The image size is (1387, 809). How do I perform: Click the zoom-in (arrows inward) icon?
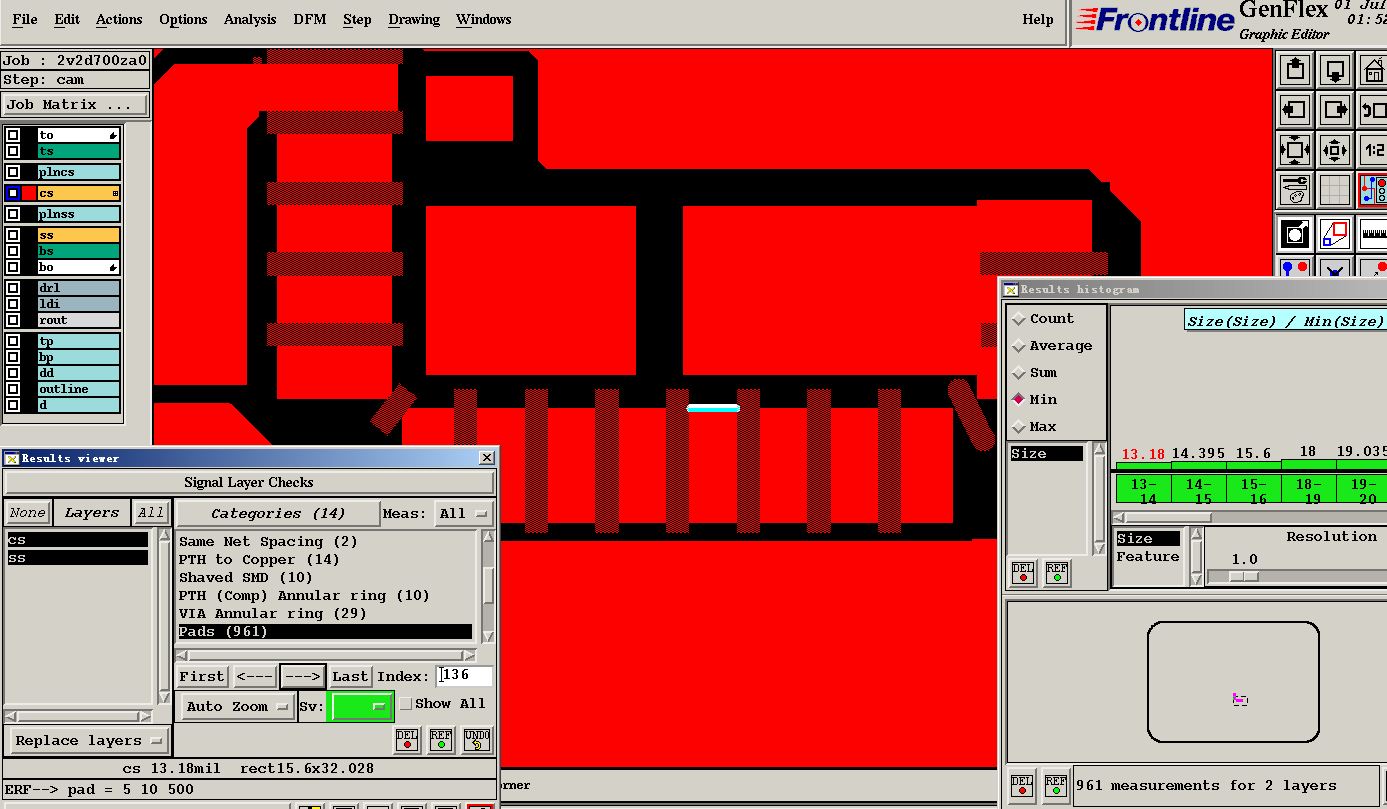click(x=1295, y=150)
